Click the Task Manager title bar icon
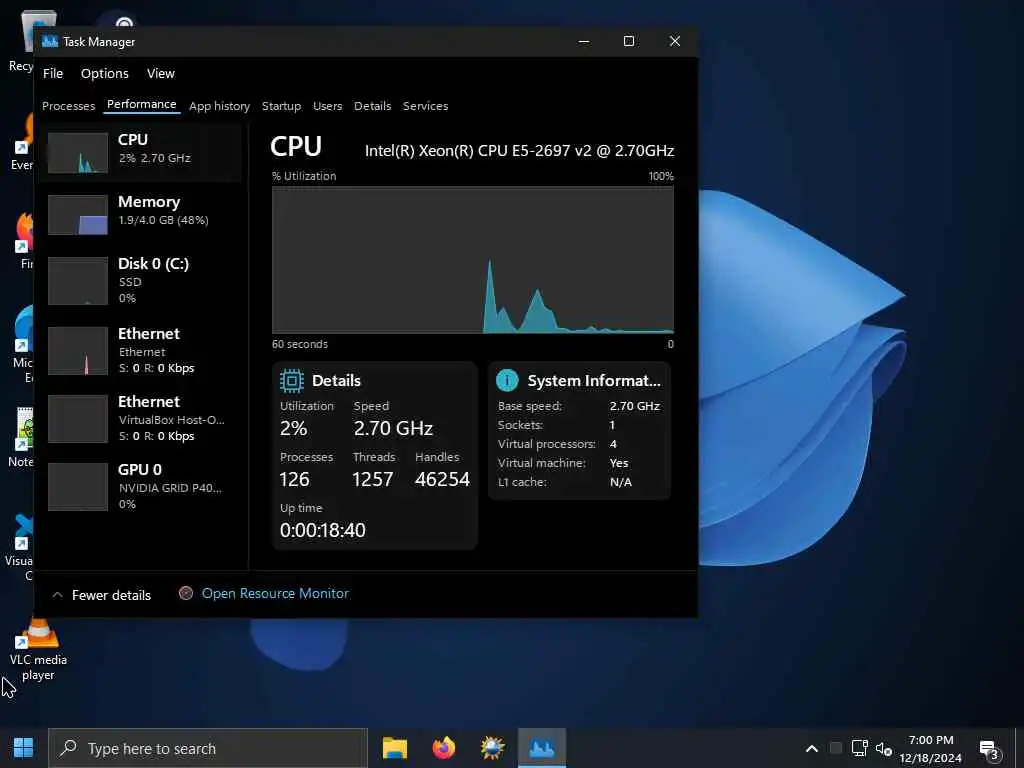1024x768 pixels. tap(50, 42)
